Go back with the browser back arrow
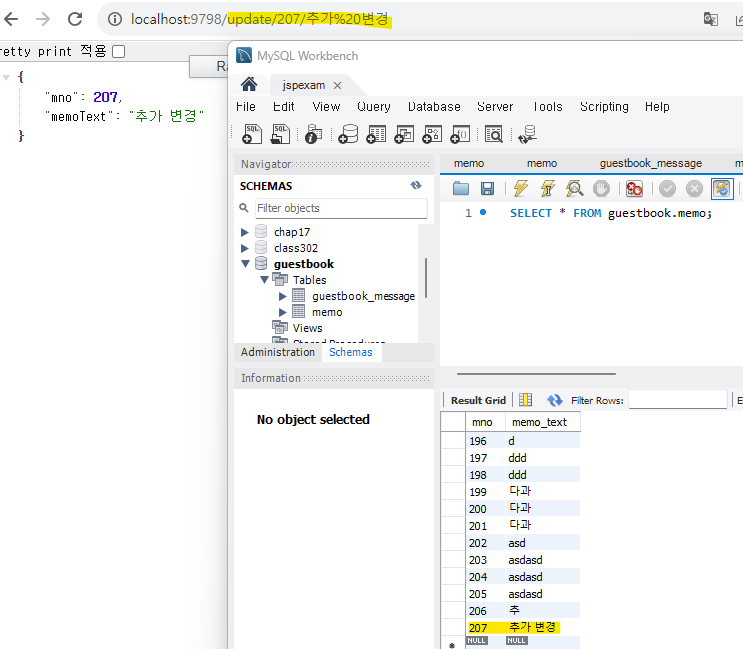The image size is (743, 649). [10, 19]
